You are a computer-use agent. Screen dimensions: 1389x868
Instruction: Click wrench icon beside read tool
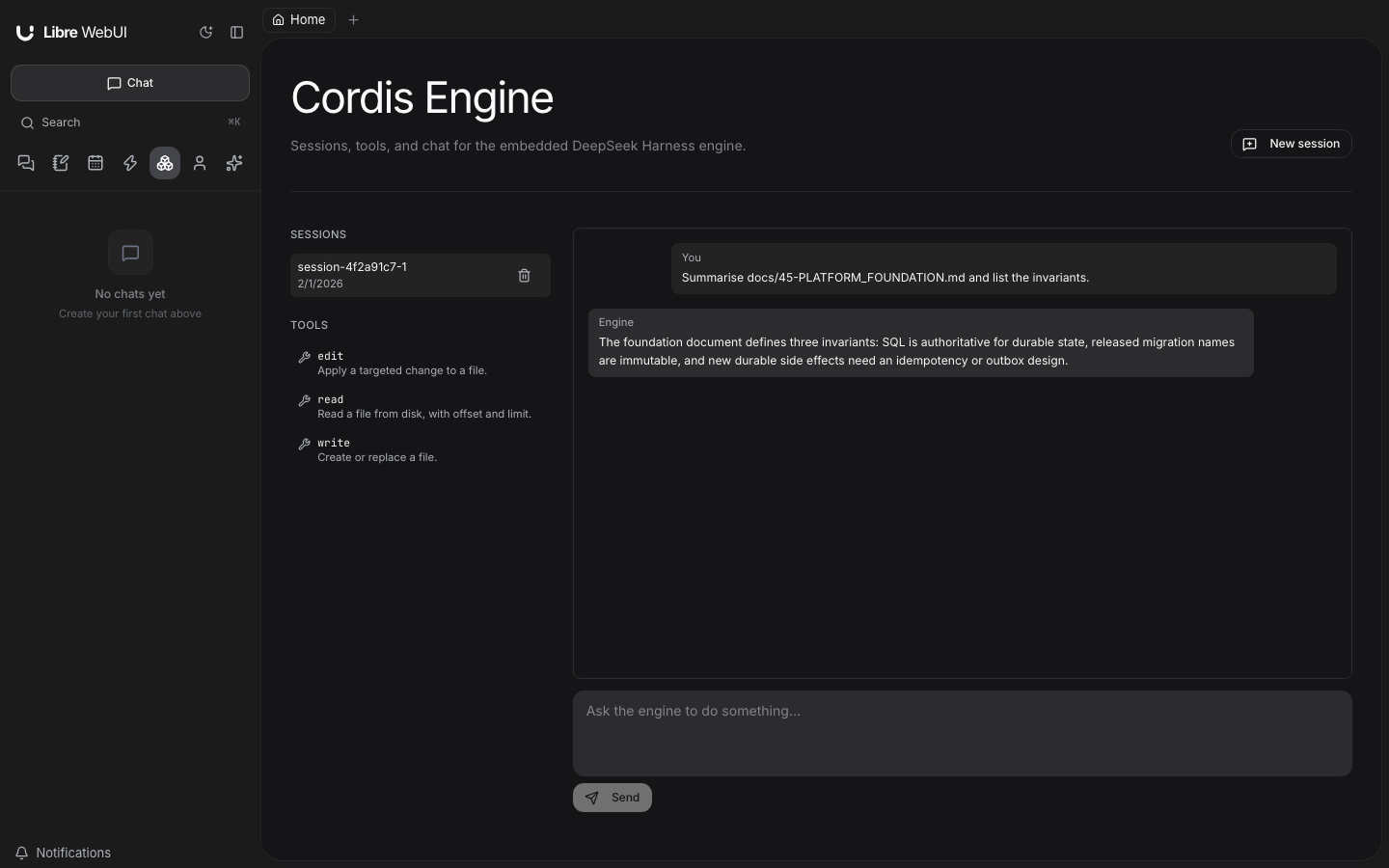304,400
